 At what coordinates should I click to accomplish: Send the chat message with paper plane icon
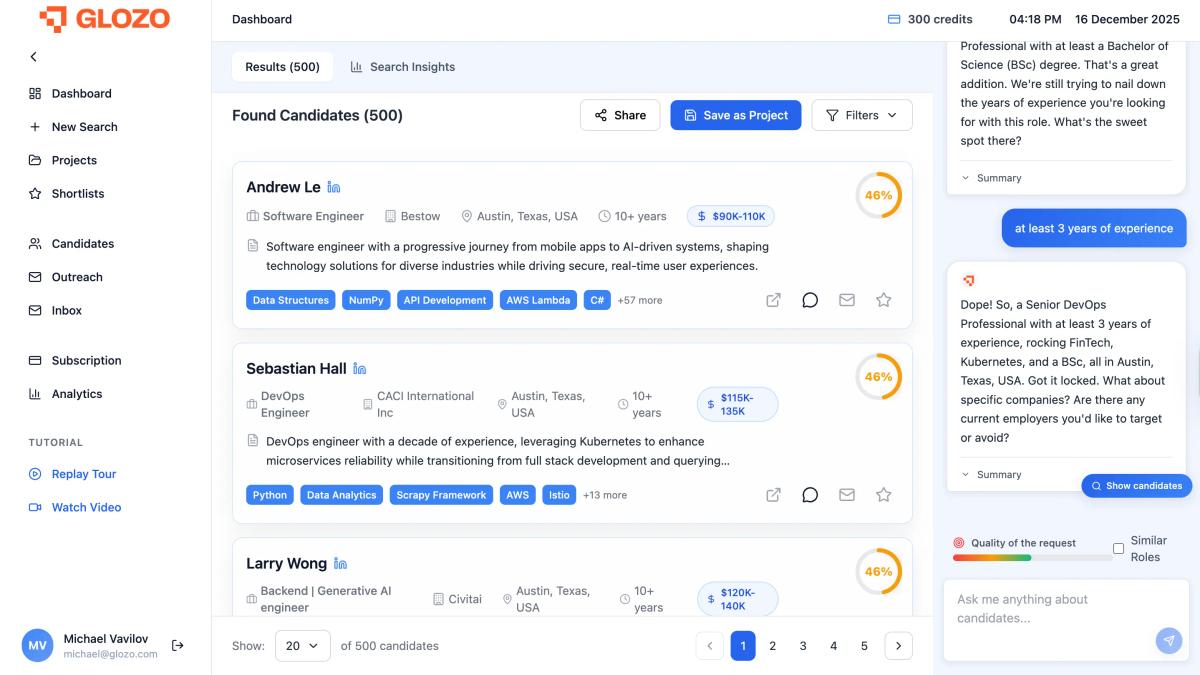tap(1169, 640)
